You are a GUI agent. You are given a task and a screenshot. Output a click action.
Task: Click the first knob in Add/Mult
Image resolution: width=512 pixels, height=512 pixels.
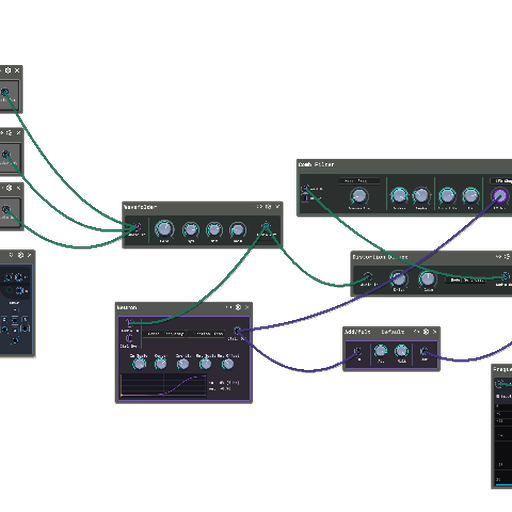click(x=380, y=351)
